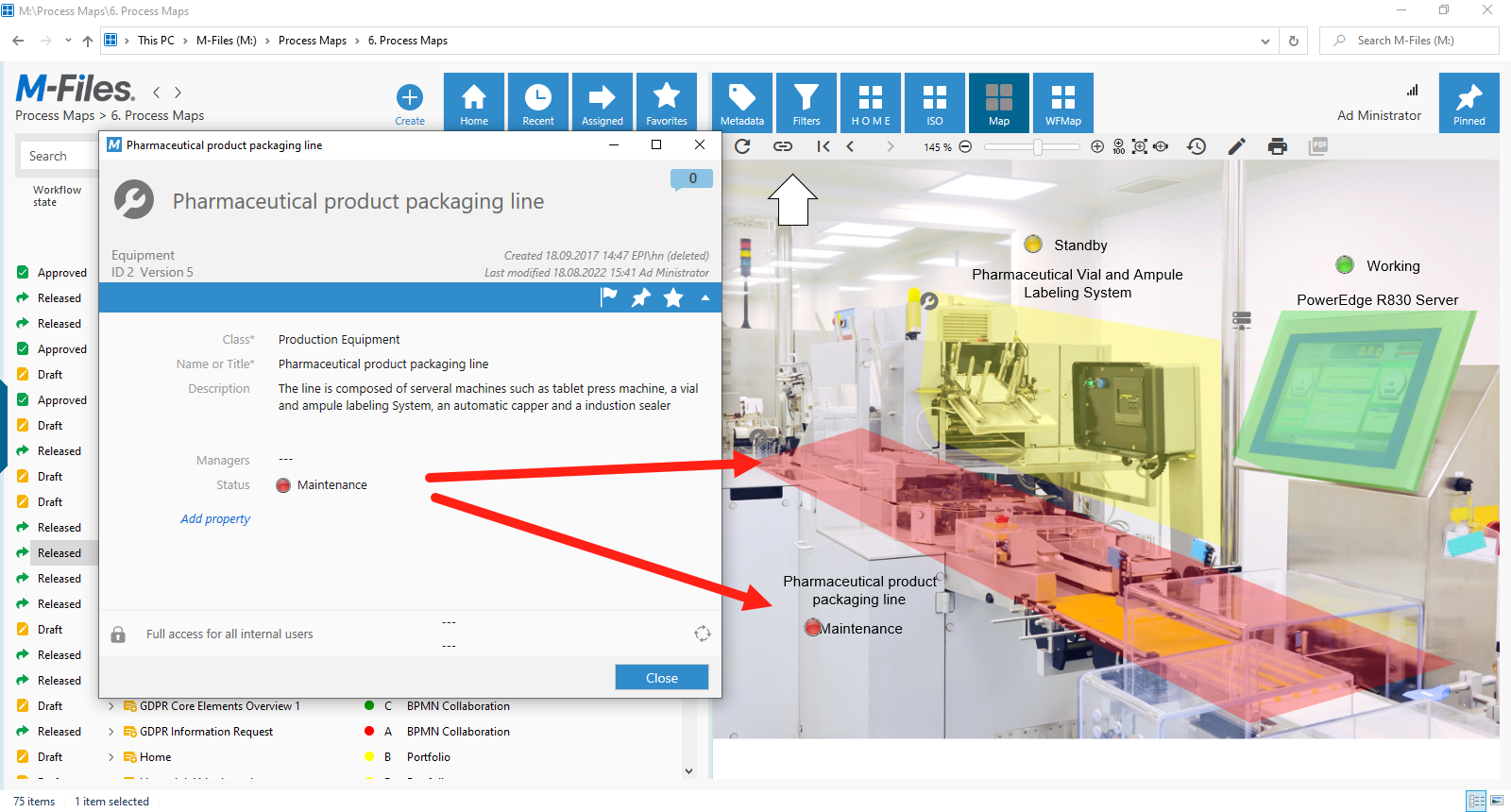Click the Add property link

click(215, 519)
